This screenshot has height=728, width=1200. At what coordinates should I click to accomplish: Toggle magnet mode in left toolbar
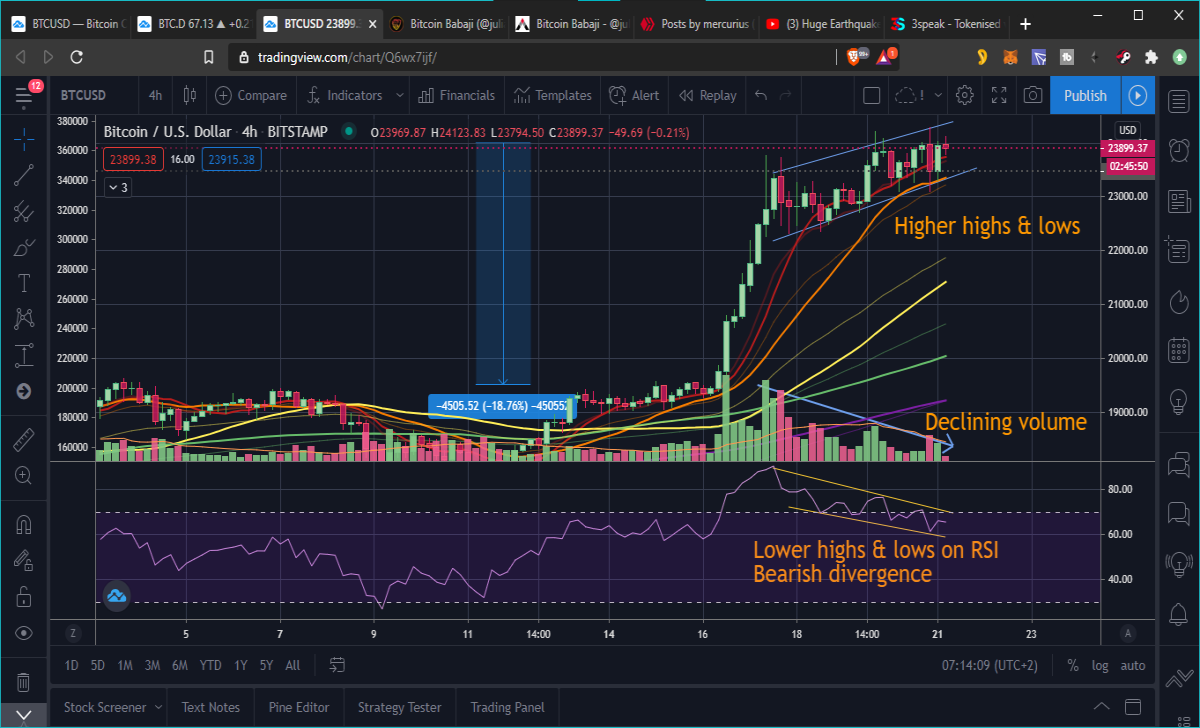[24, 524]
